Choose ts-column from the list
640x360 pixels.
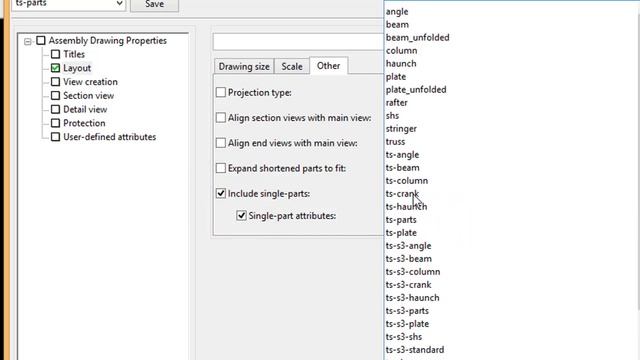pos(407,181)
